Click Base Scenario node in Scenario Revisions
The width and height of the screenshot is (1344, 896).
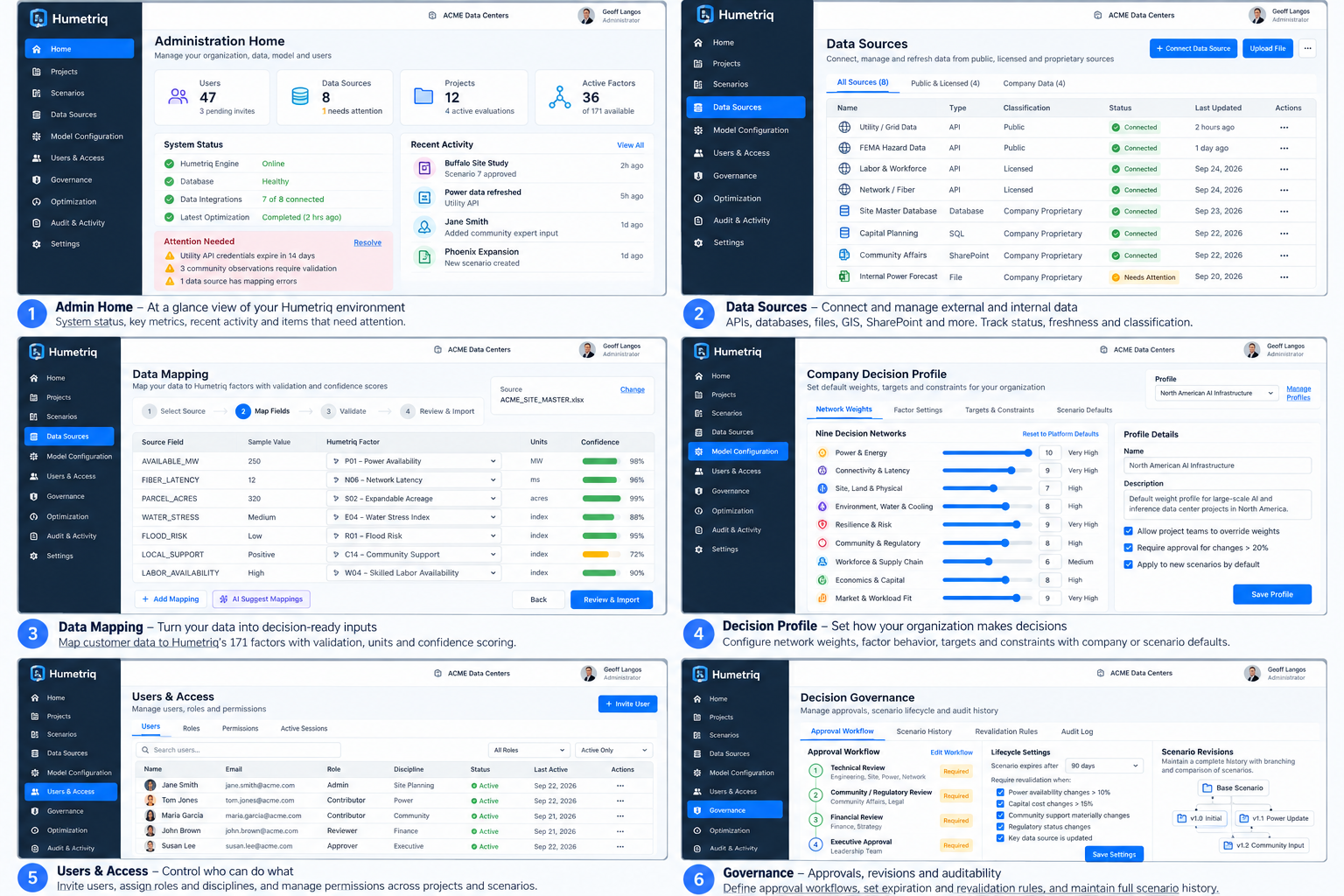pos(1233,787)
